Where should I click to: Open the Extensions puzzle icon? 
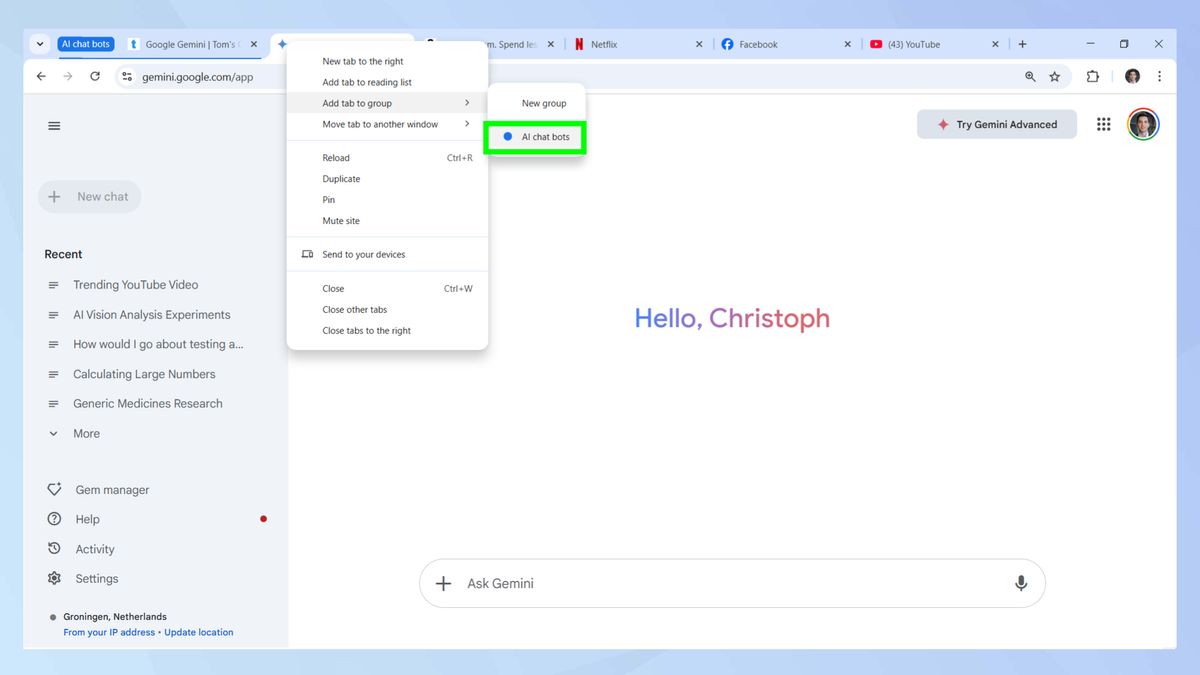1092,76
